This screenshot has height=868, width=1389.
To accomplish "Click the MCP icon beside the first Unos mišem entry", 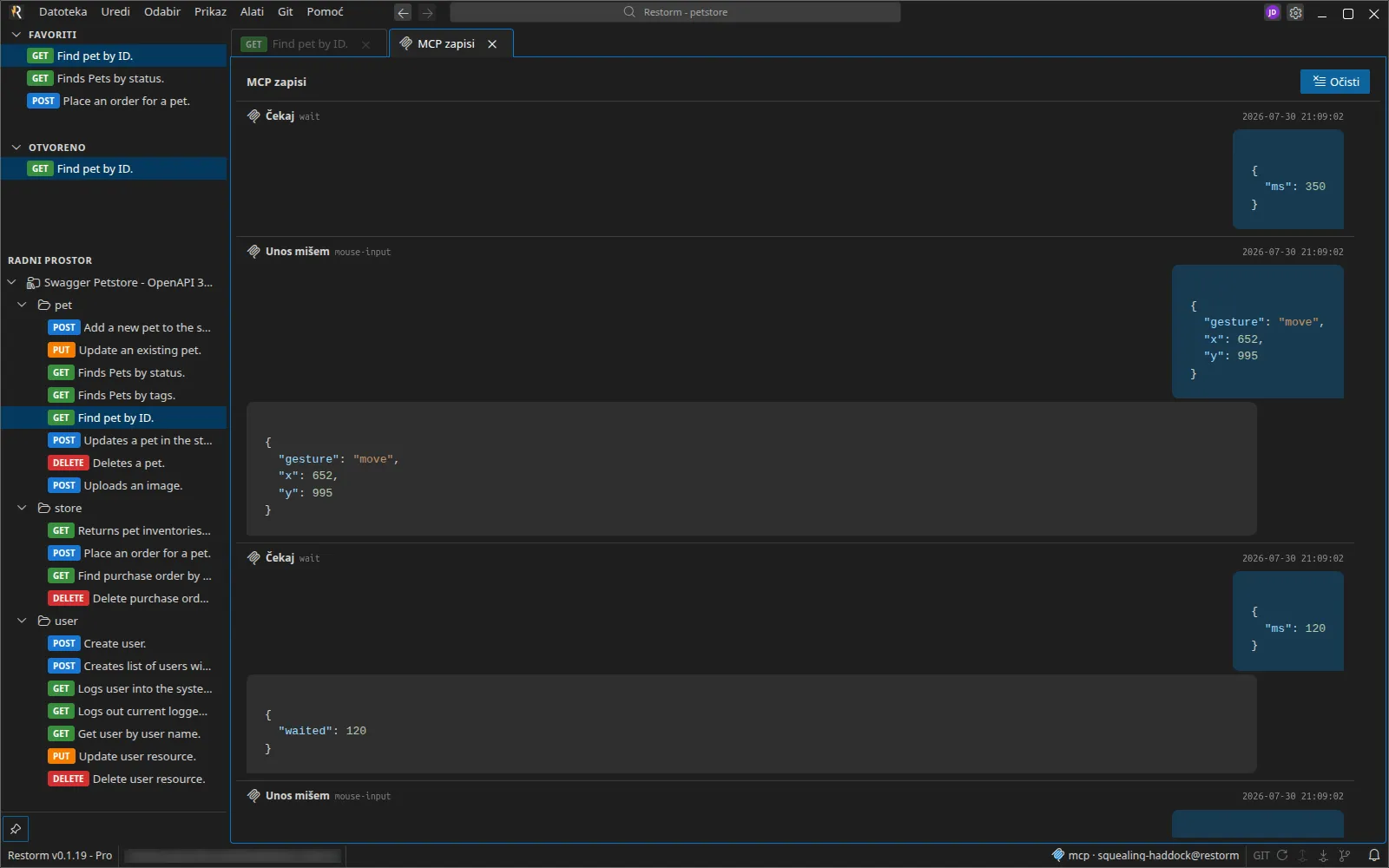I will [x=253, y=251].
